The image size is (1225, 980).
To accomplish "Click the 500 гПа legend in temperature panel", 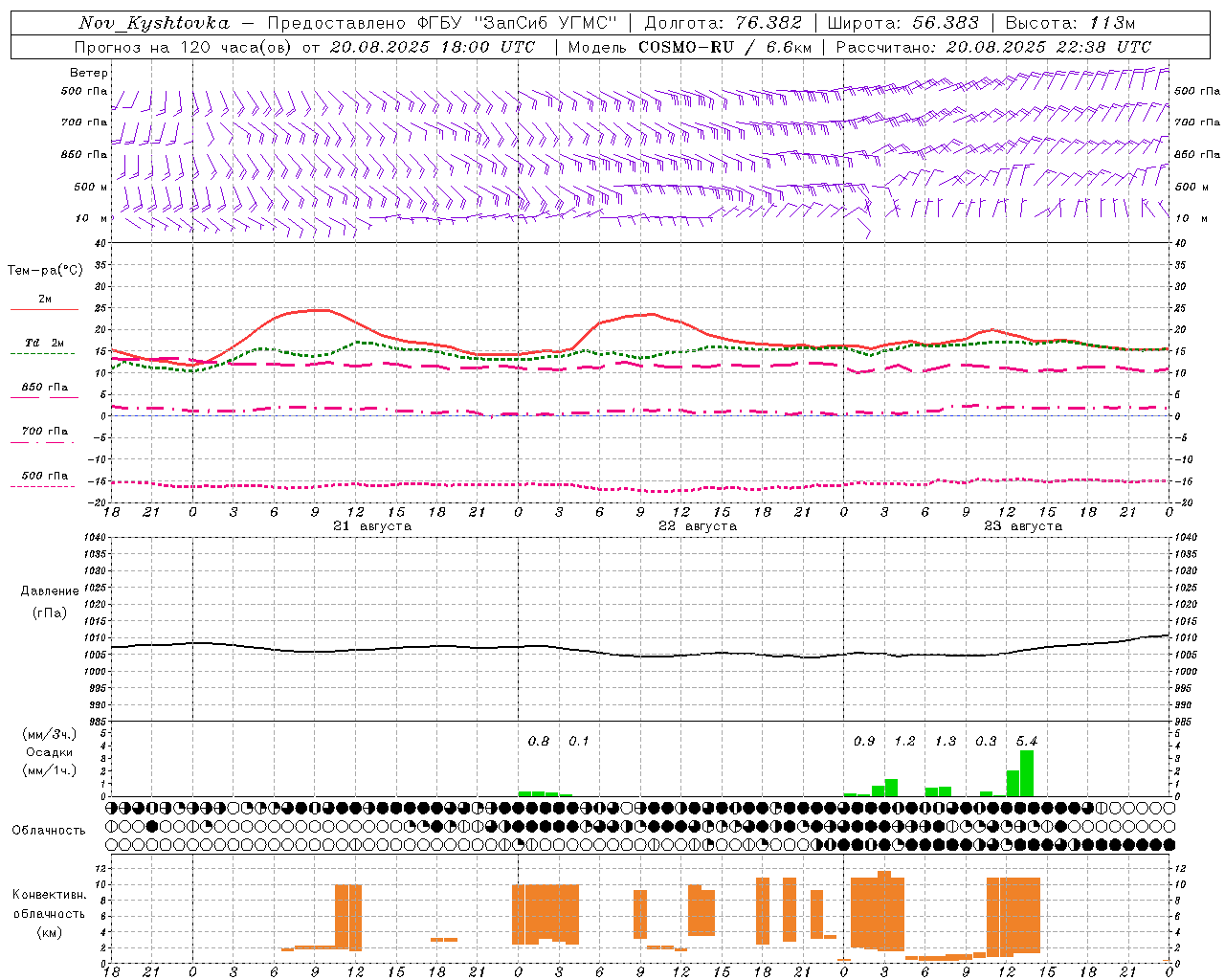I will (45, 476).
